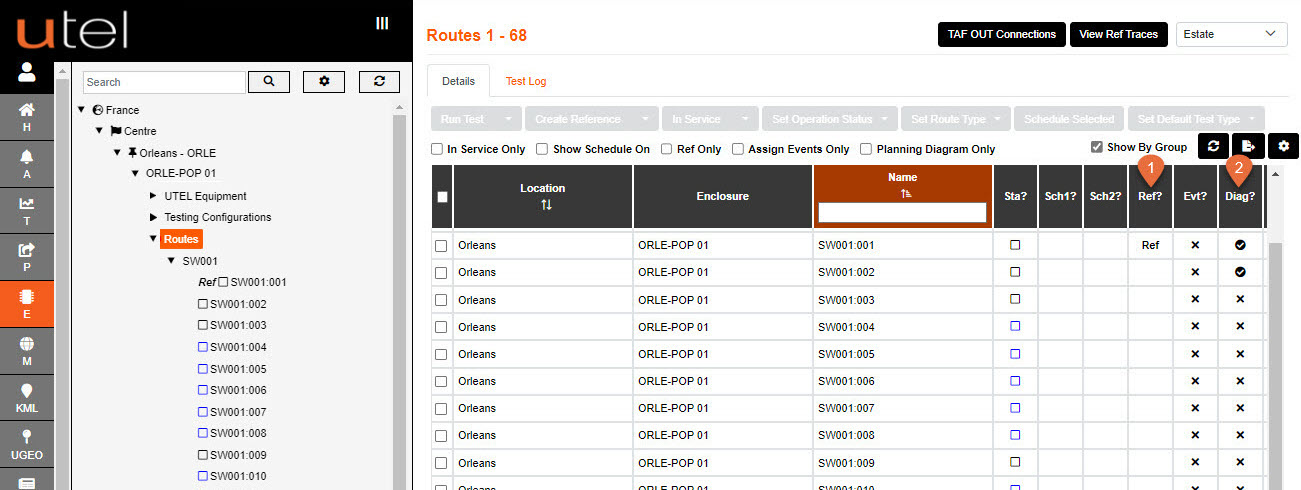The height and width of the screenshot is (490, 1301).
Task: Open Alarms bell icon in sidebar
Action: tap(27, 162)
